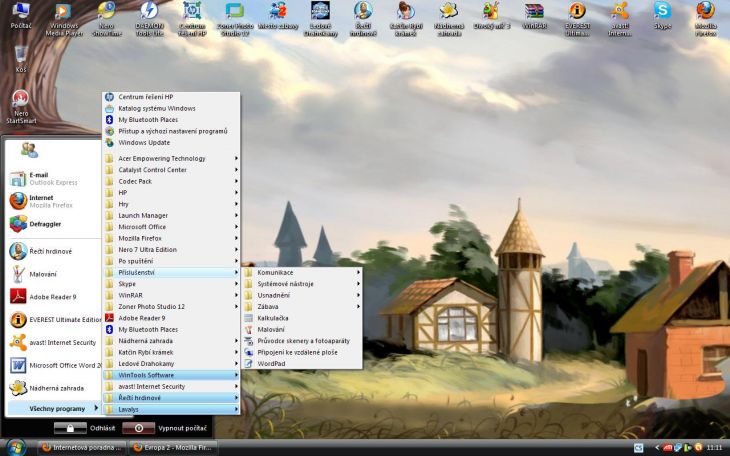Expand the Codec Pack folder
Screen dimensions: 730x456
(171, 181)
